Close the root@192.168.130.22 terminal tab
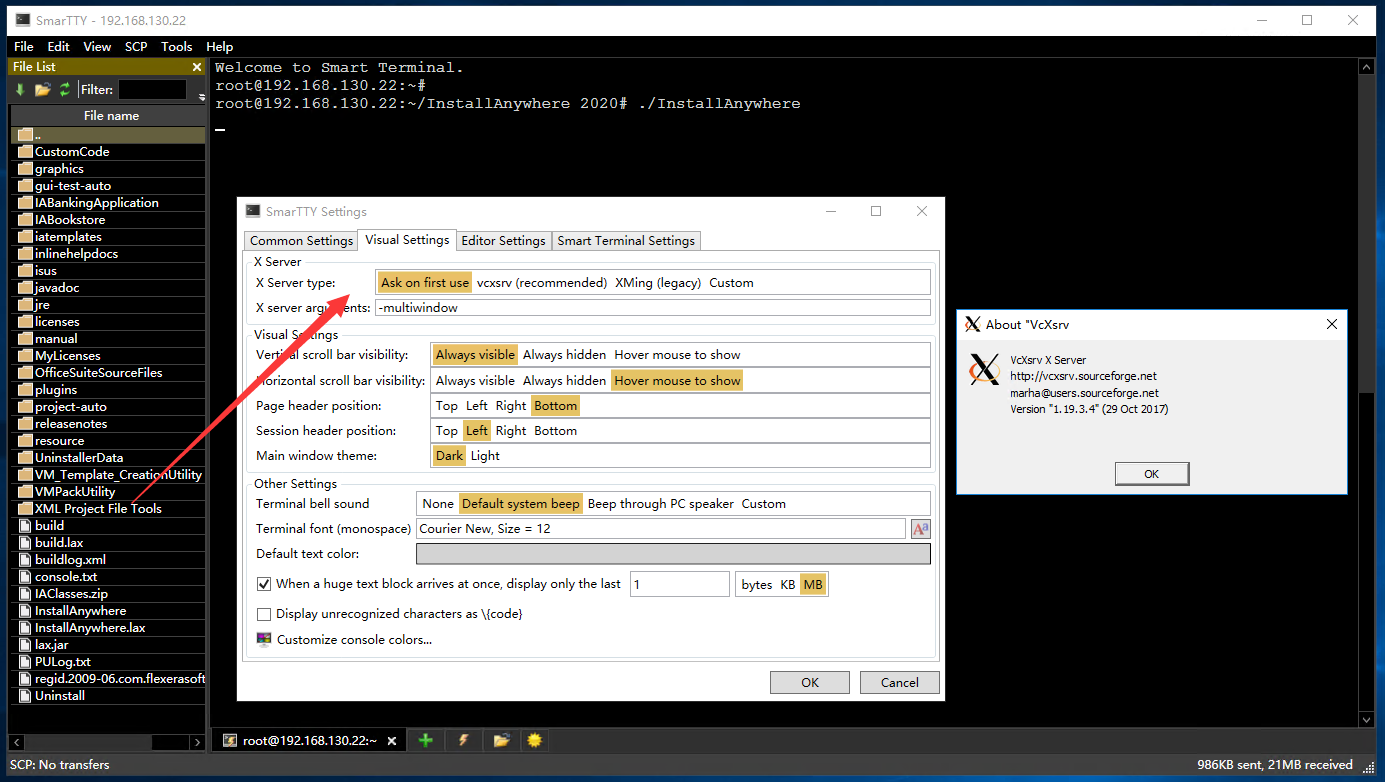1385x782 pixels. (x=392, y=741)
